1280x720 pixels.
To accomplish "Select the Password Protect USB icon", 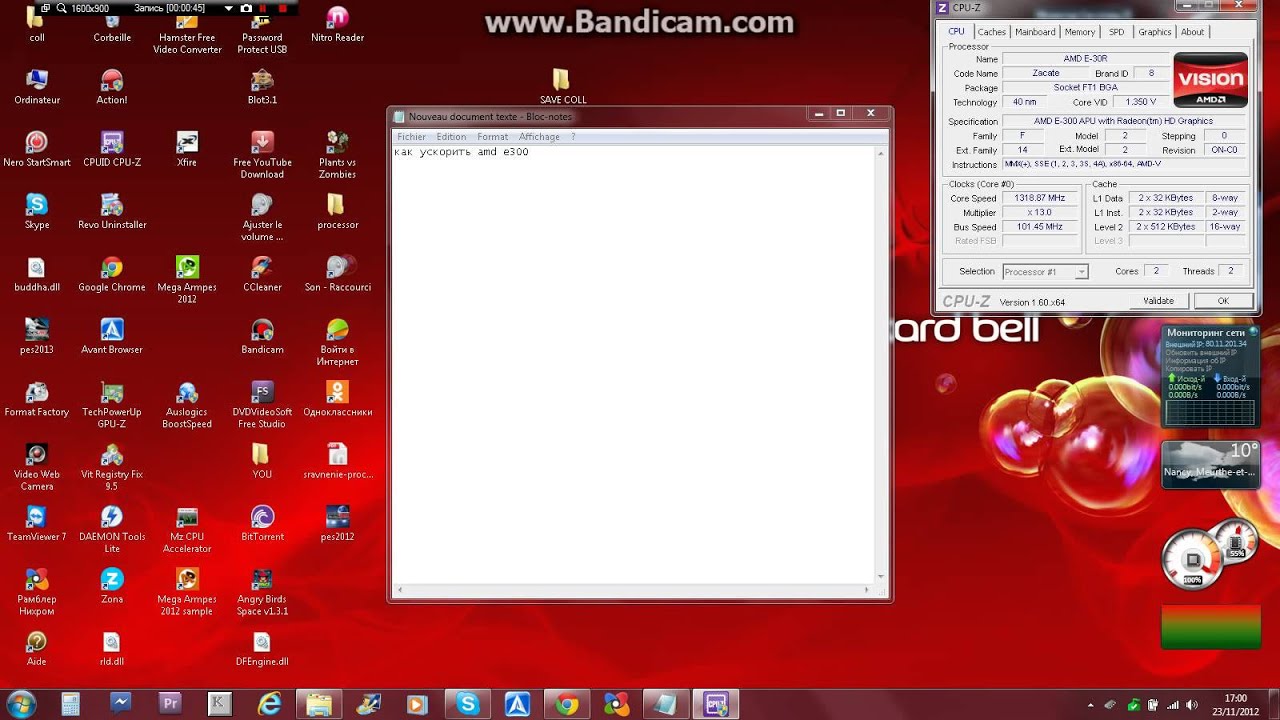I will (x=262, y=33).
